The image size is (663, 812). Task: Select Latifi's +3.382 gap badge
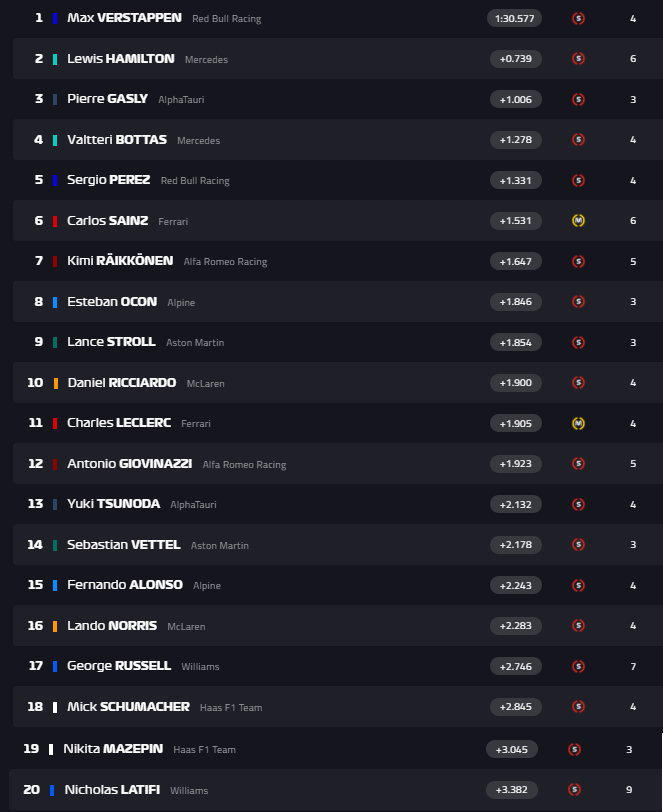pos(511,790)
